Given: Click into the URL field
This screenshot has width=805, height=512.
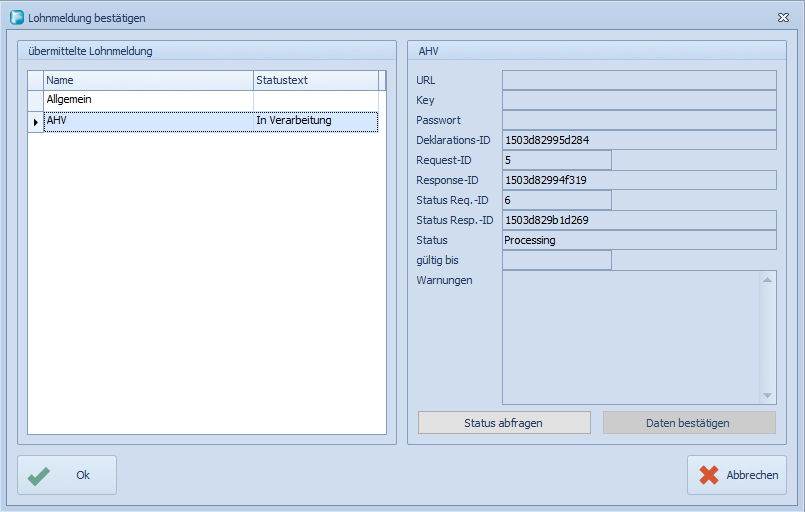Looking at the screenshot, I should click(x=638, y=80).
